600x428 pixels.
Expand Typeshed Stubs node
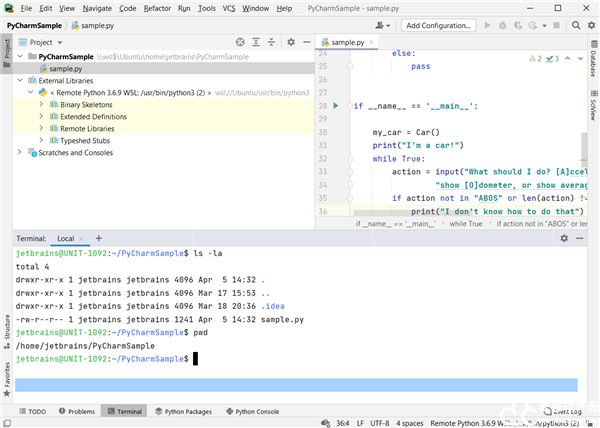click(x=41, y=140)
